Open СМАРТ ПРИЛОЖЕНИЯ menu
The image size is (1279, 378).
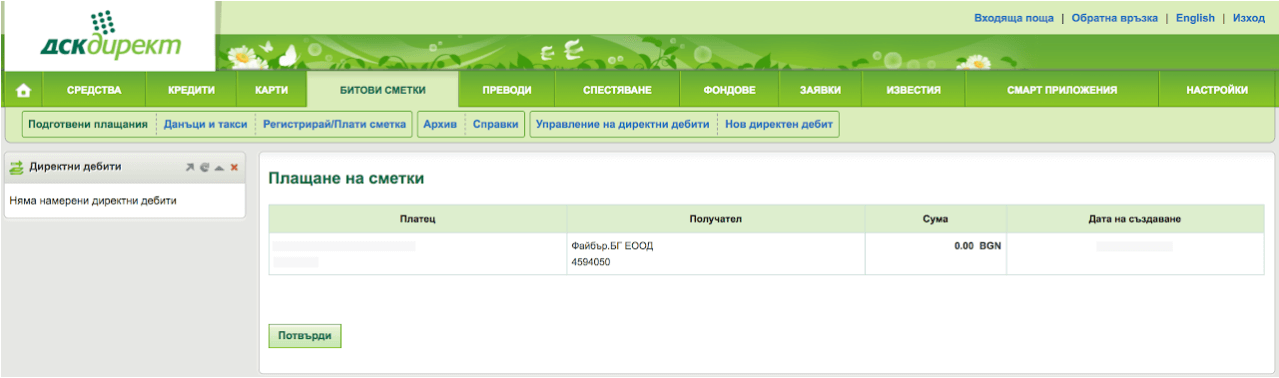(x=1061, y=90)
